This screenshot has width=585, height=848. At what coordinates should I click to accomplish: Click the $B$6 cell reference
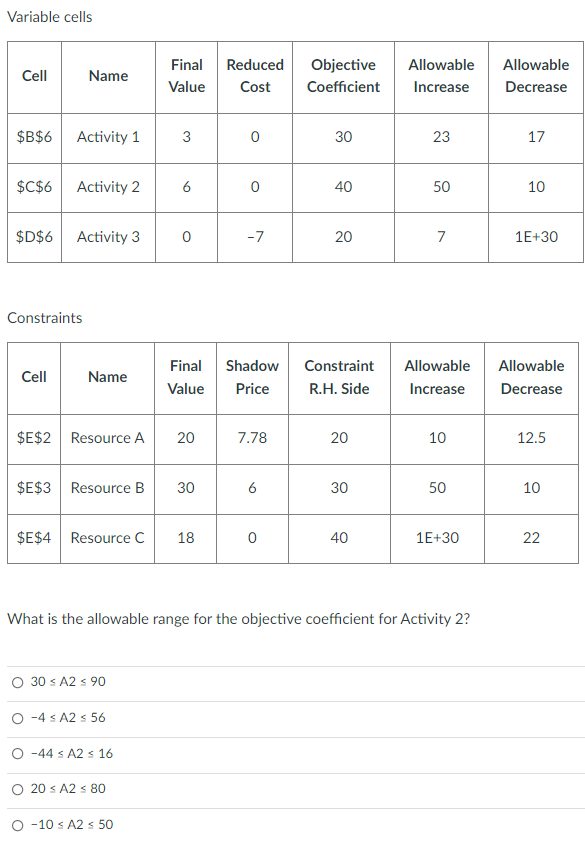tap(33, 137)
